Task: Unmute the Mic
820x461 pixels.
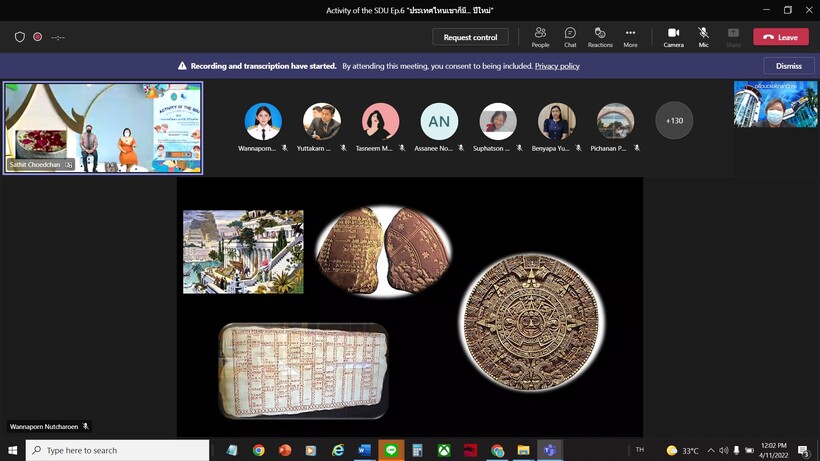Action: click(x=703, y=37)
